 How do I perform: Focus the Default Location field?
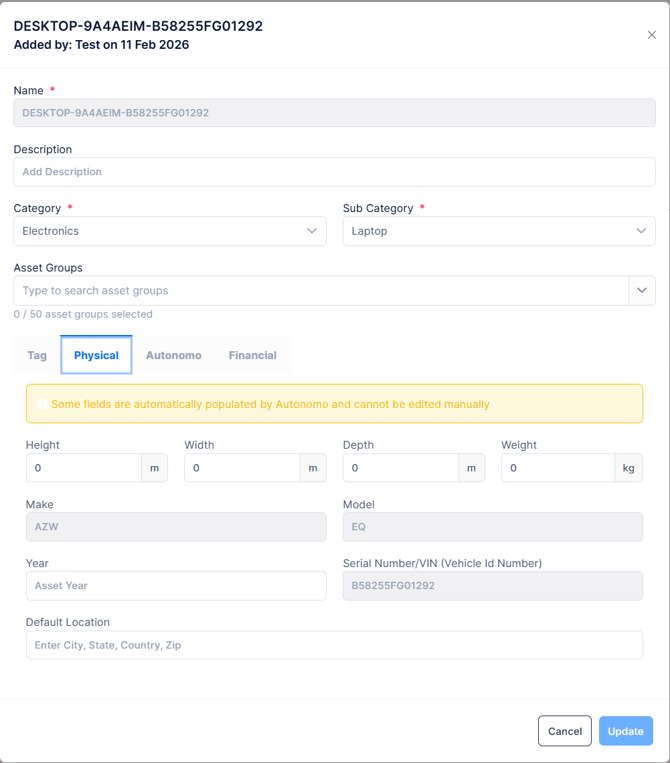(334, 645)
